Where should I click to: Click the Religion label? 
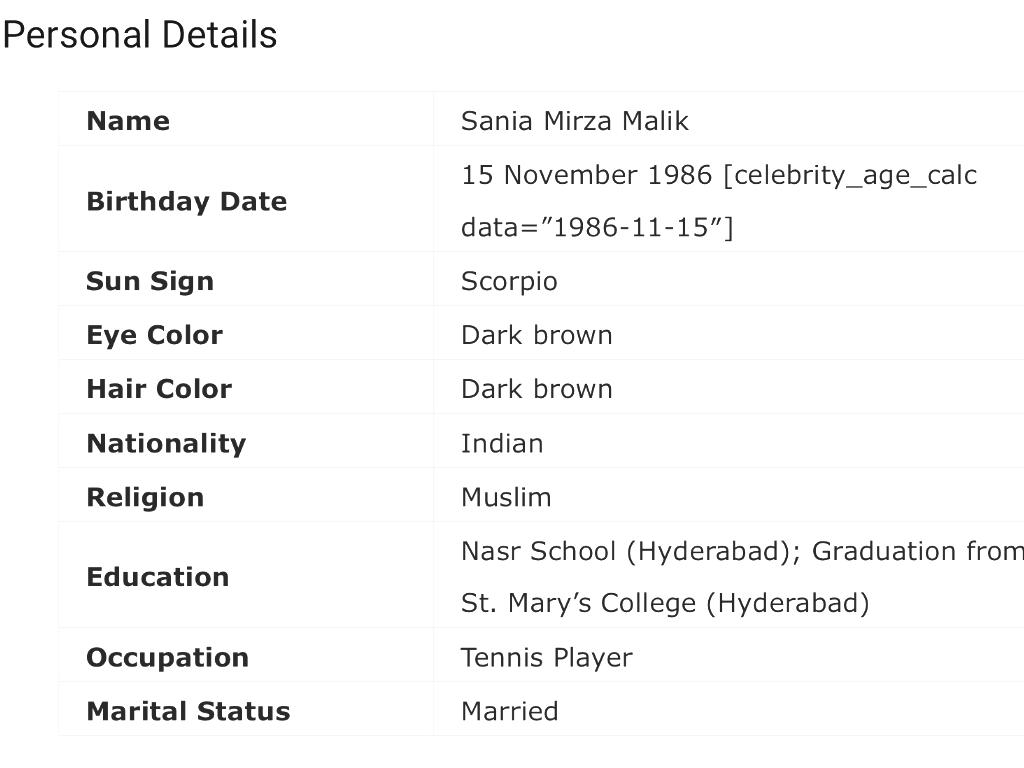point(145,497)
